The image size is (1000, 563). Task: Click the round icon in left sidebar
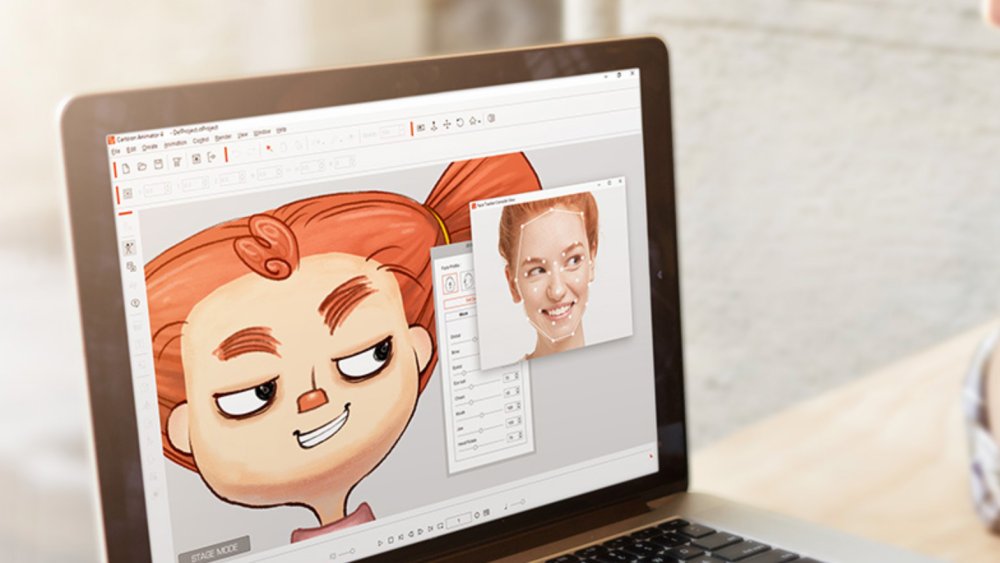click(x=135, y=303)
